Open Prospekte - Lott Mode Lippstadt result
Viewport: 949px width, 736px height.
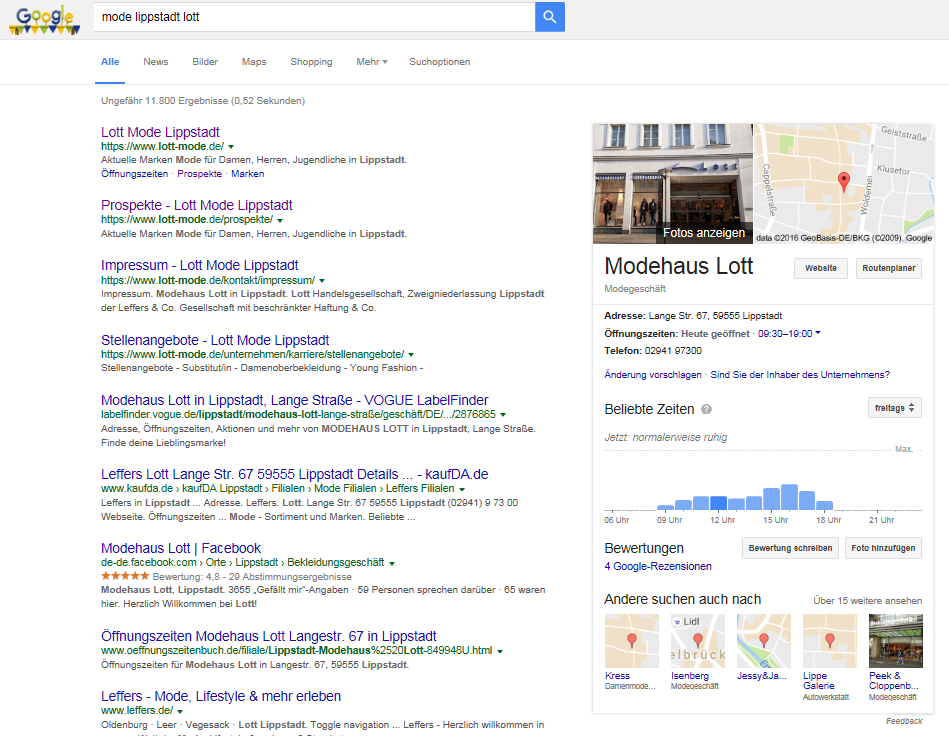[197, 205]
